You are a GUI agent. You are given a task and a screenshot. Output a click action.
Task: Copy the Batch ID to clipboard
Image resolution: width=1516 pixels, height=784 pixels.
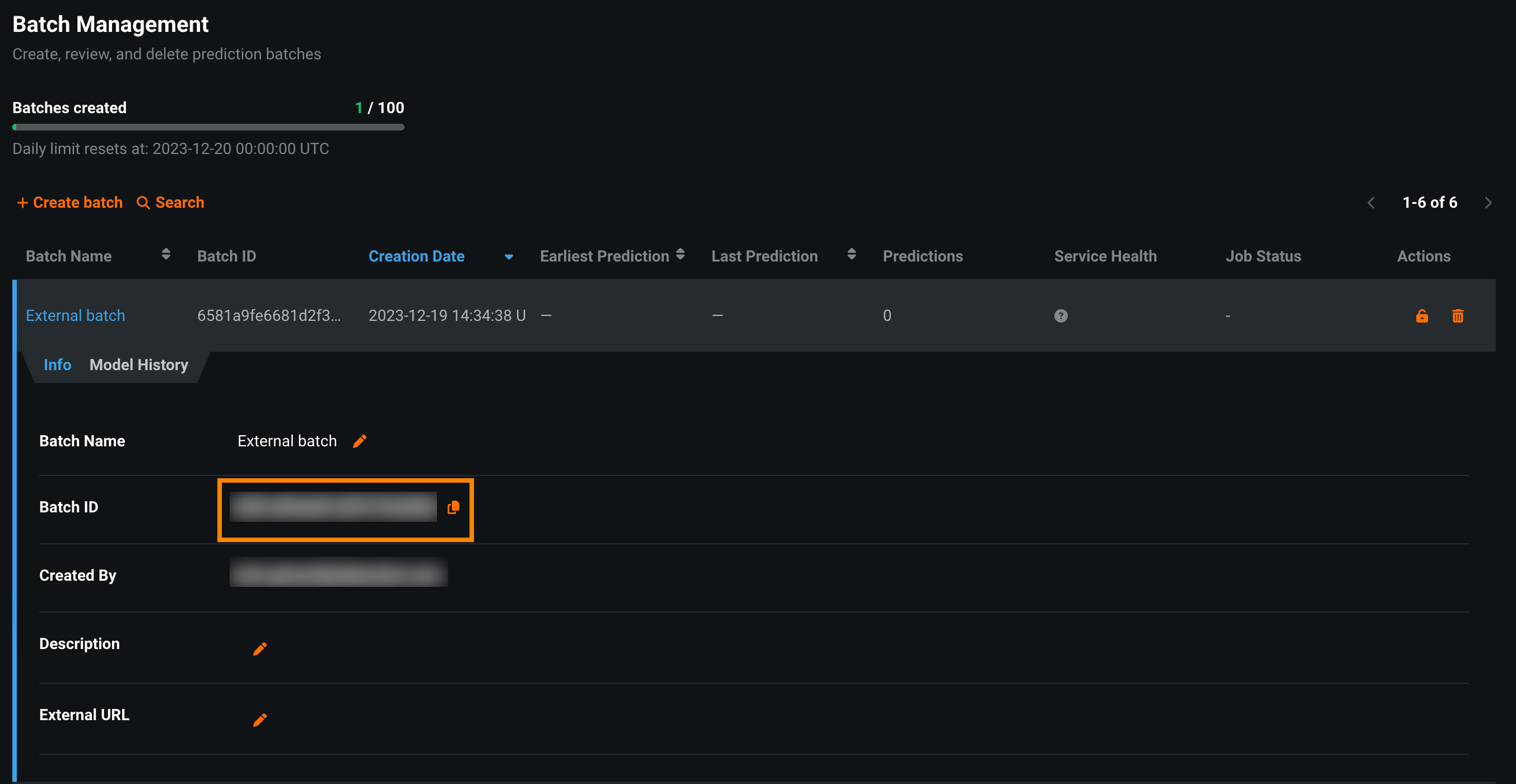(x=453, y=507)
